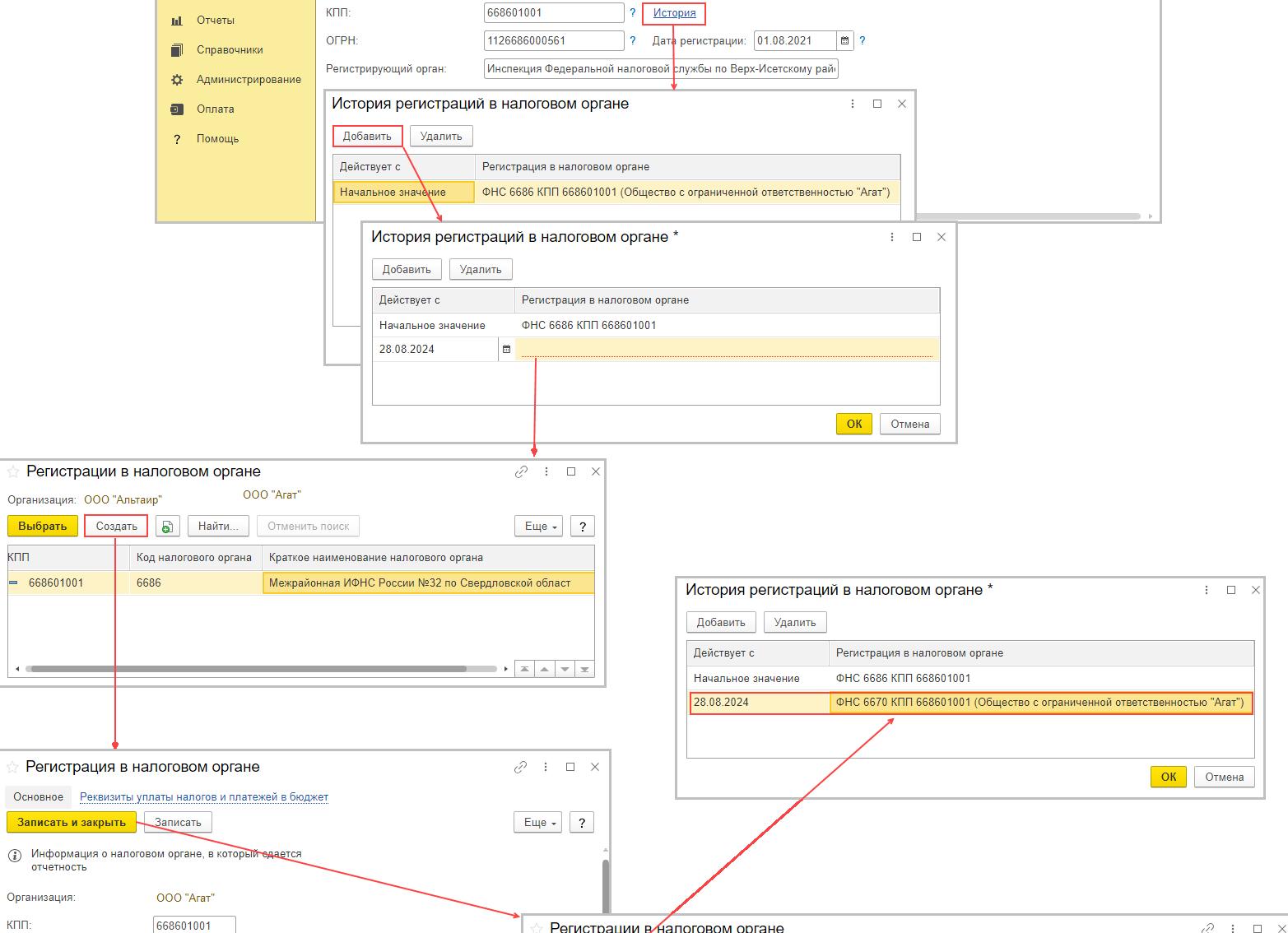Open the Отчеты section in the sidebar
Image resolution: width=1288 pixels, height=933 pixels.
coord(216,20)
